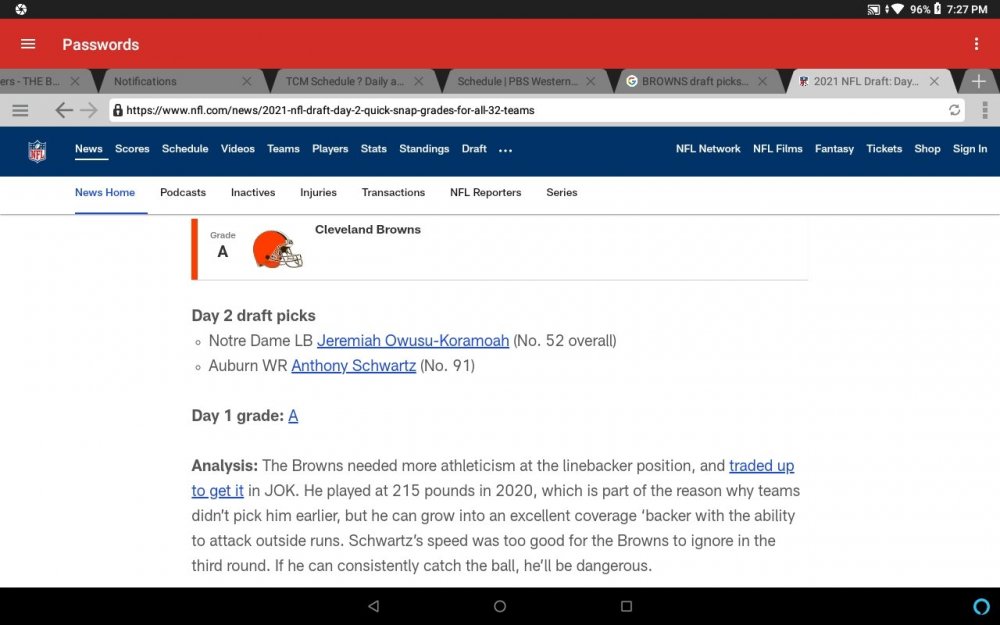Open the Draft section in NFL nav
Viewport: 1000px width, 625px height.
[x=474, y=149]
